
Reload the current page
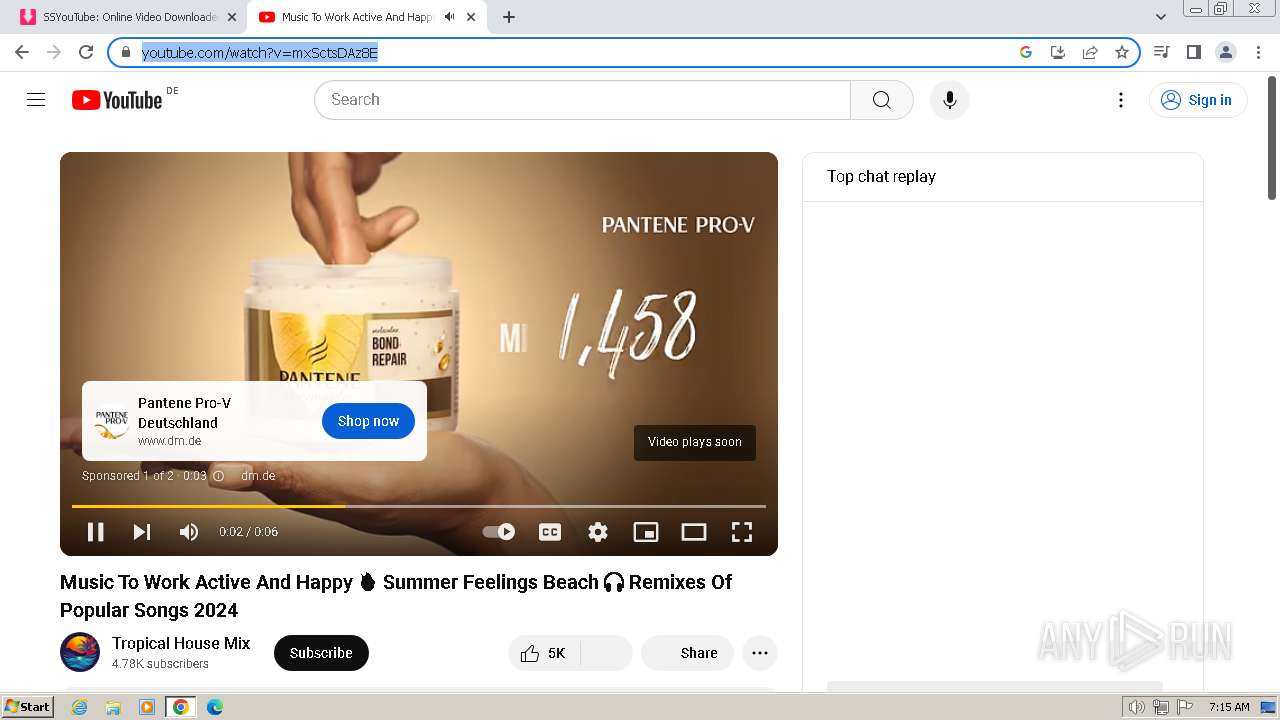coord(86,52)
